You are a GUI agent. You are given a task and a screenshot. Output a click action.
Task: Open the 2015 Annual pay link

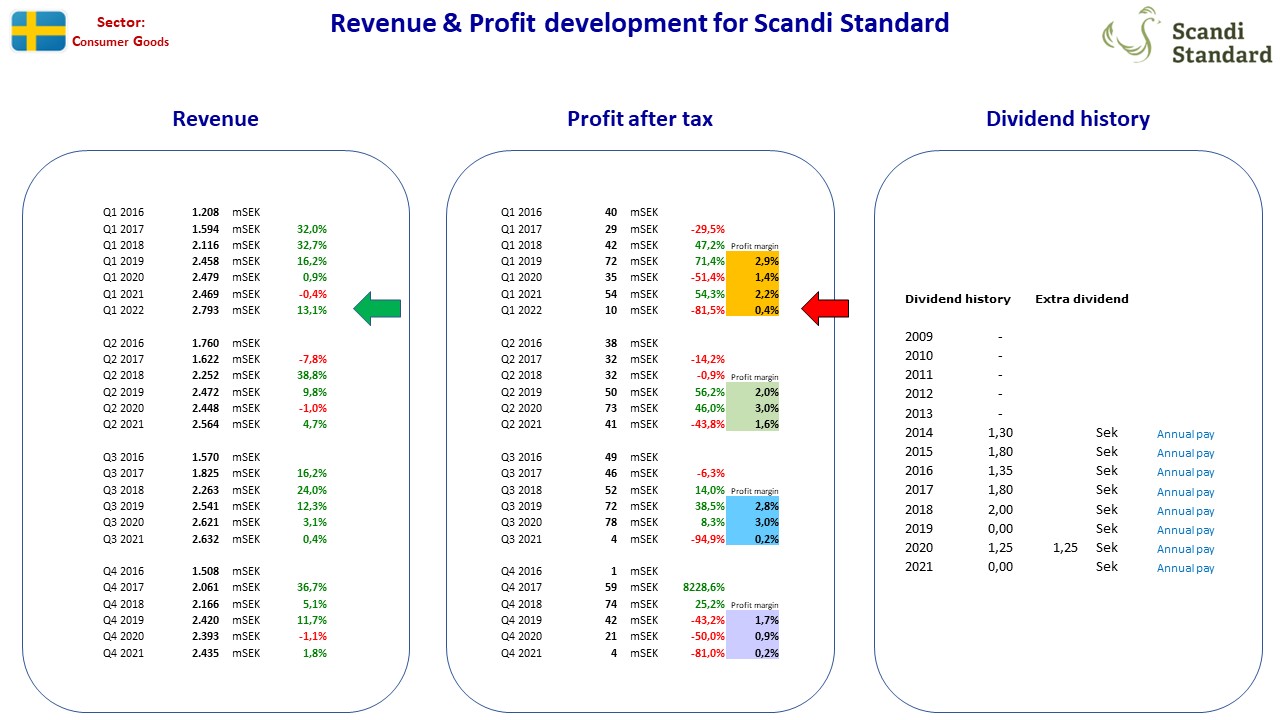pos(1185,453)
